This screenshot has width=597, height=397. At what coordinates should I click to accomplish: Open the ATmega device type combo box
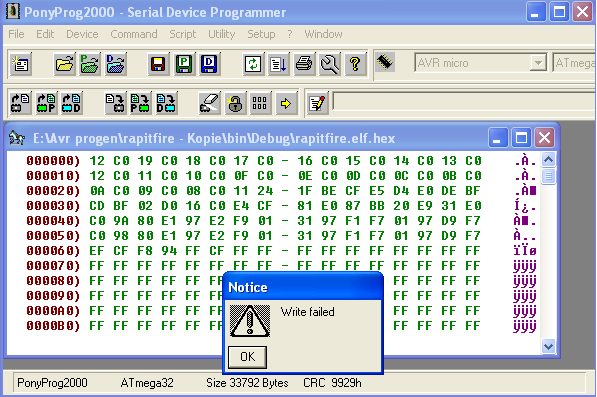tap(574, 63)
